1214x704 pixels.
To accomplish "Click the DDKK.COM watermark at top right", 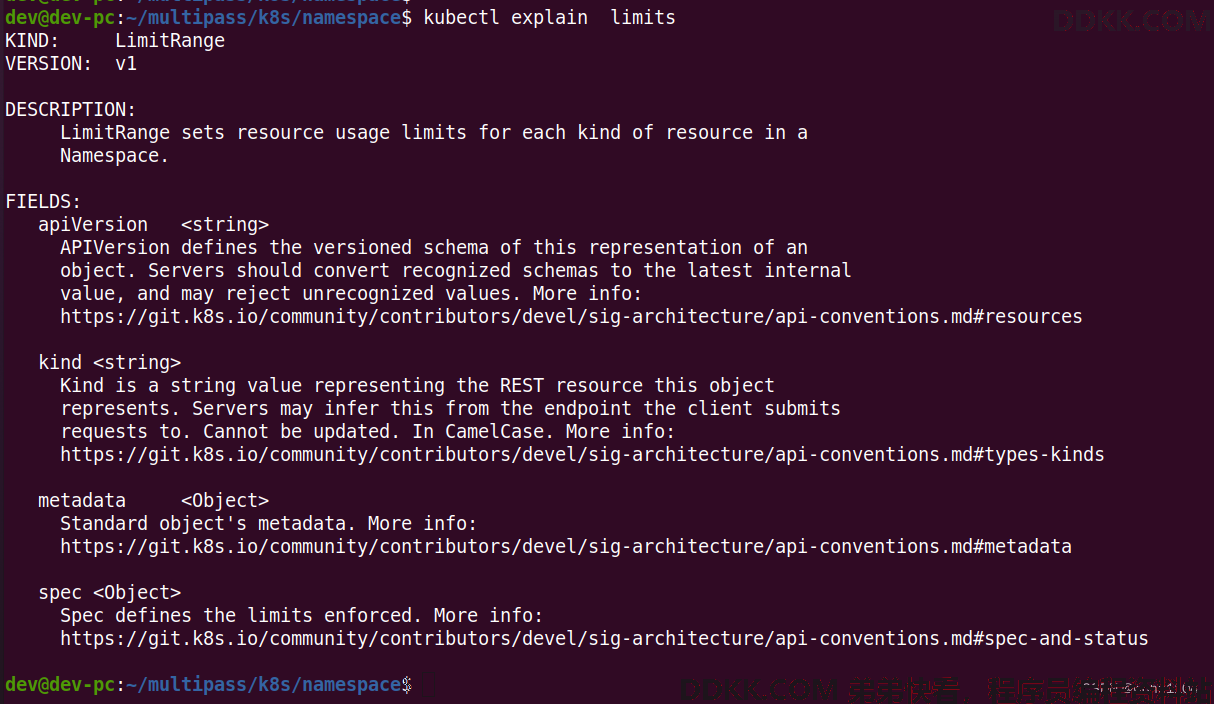I will 1131,20.
